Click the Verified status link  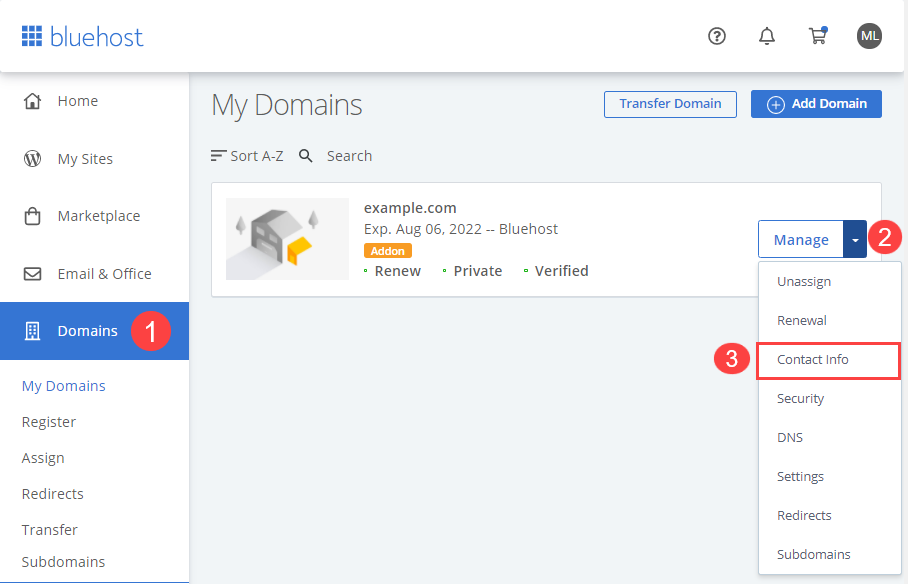[561, 271]
